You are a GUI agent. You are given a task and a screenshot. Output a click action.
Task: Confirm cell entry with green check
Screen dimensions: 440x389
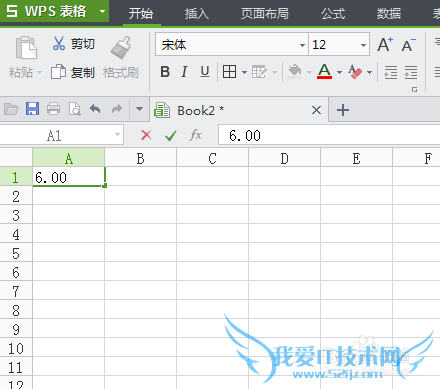tap(171, 136)
